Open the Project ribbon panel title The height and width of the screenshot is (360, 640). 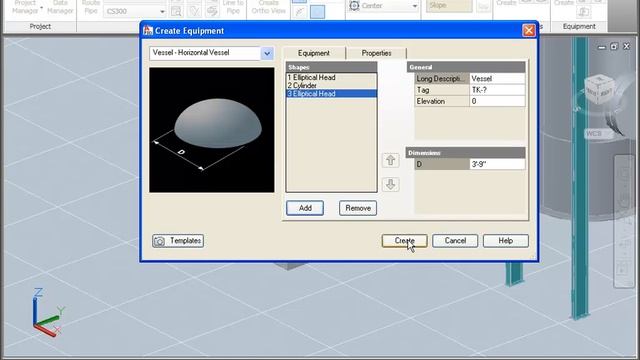click(40, 27)
